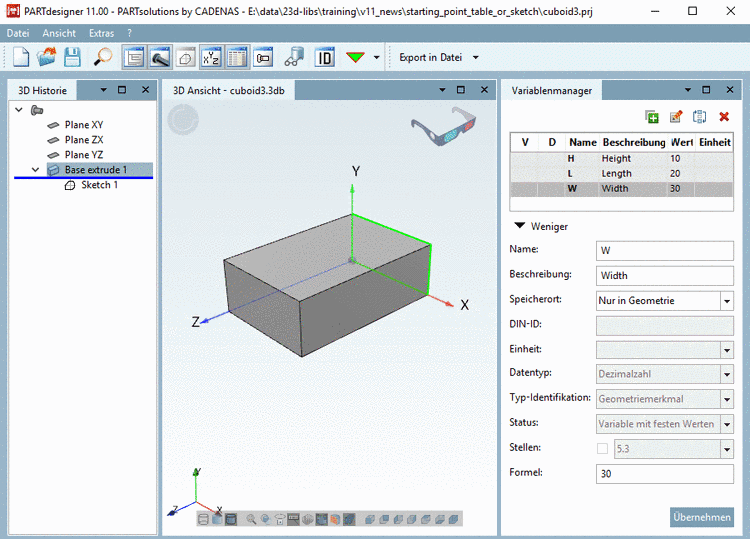Open the 3D Ansicht panel options arrow

pos(442,90)
